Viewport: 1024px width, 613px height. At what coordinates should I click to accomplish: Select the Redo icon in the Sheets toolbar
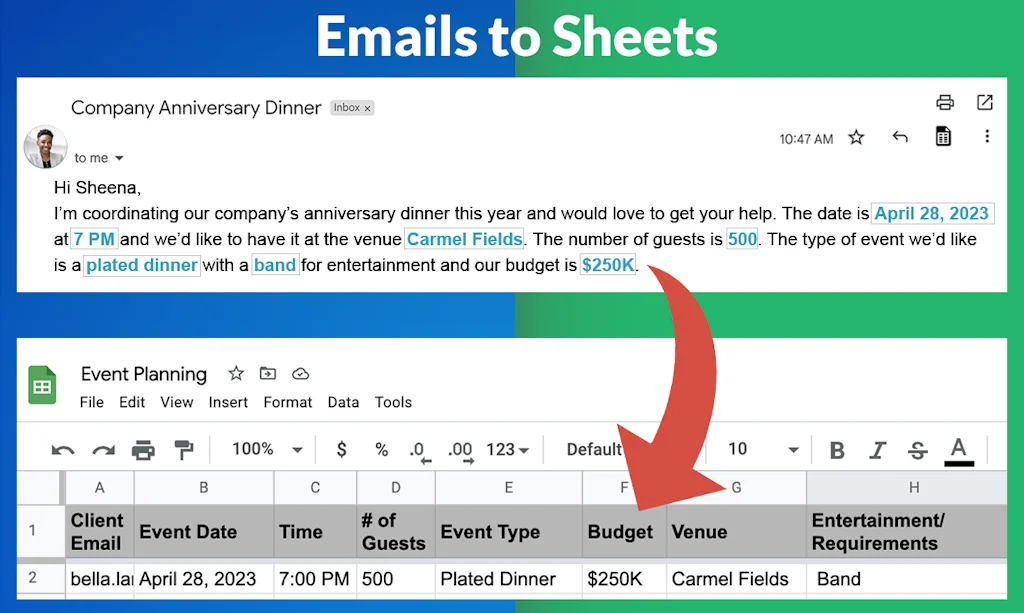(x=103, y=450)
